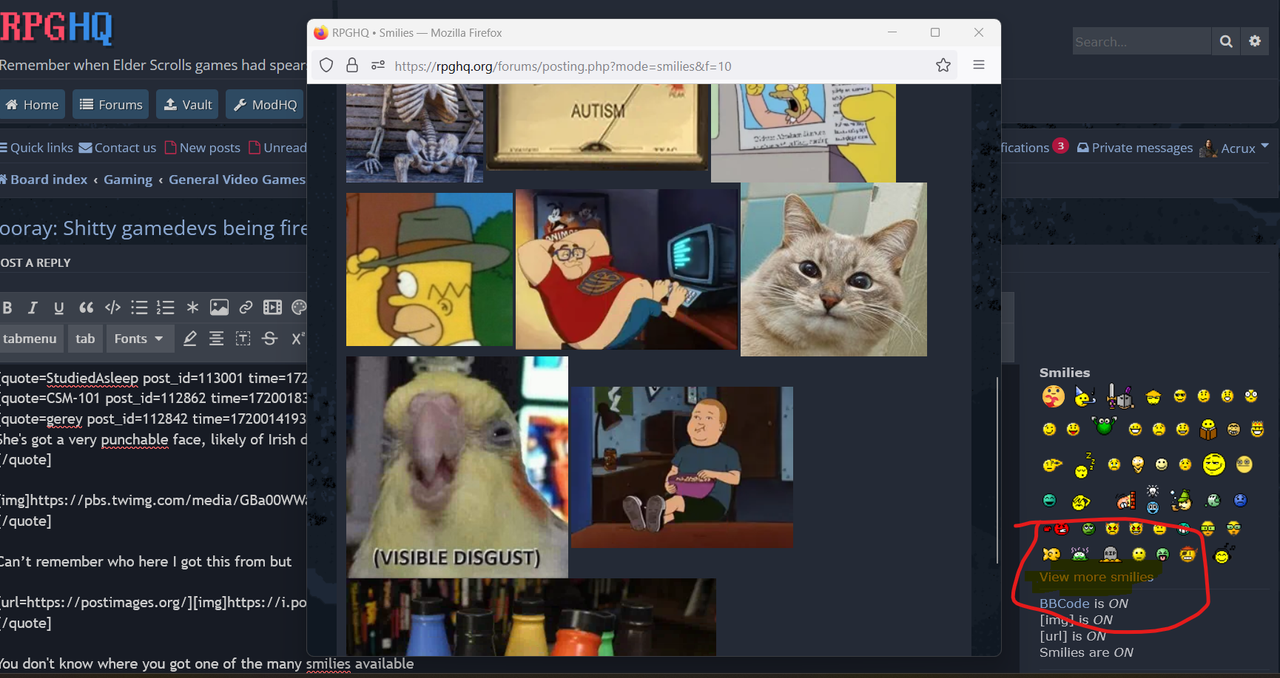Insert a numbered ordered list
This screenshot has width=1280, height=678.
[166, 308]
